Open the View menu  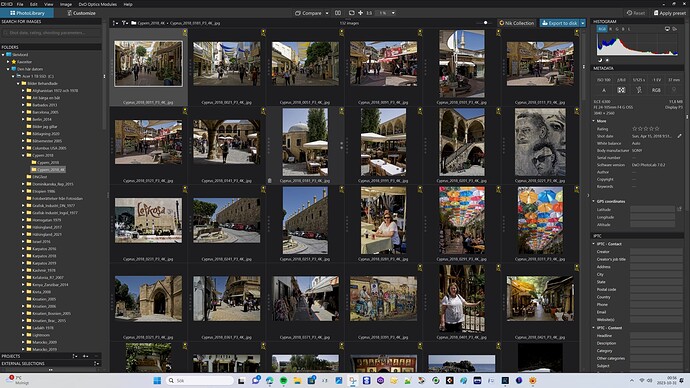[48, 4]
